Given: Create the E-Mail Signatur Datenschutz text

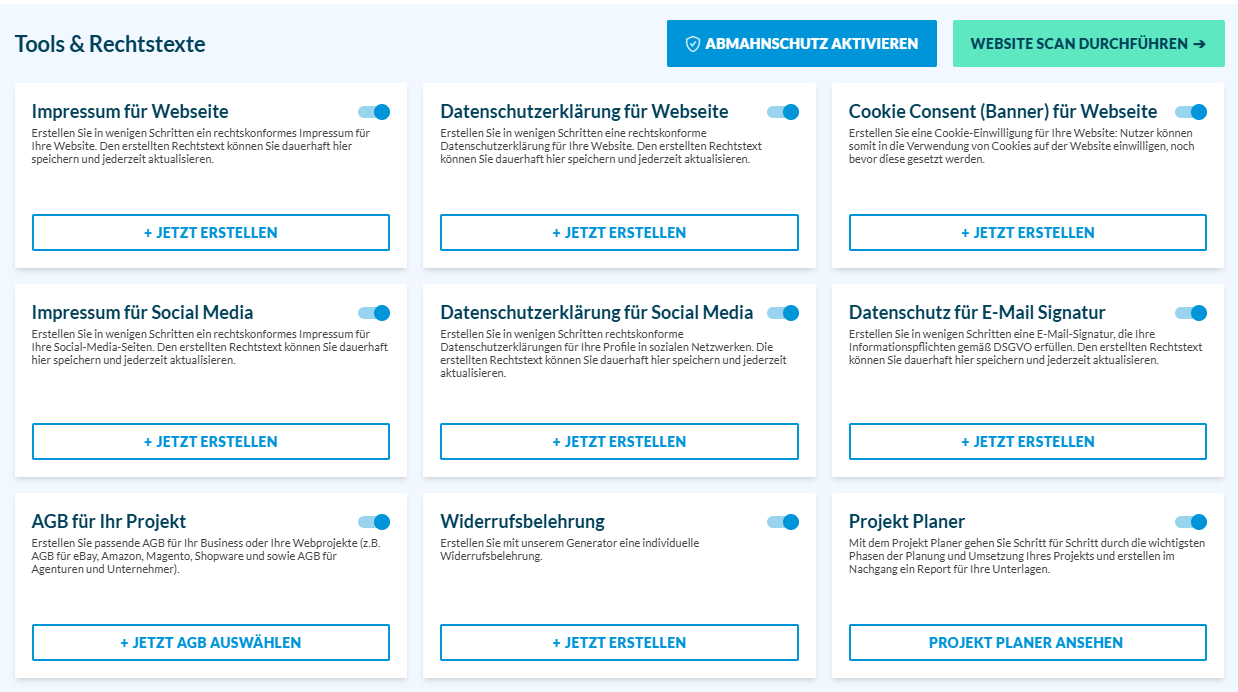Looking at the screenshot, I should (x=1027, y=441).
